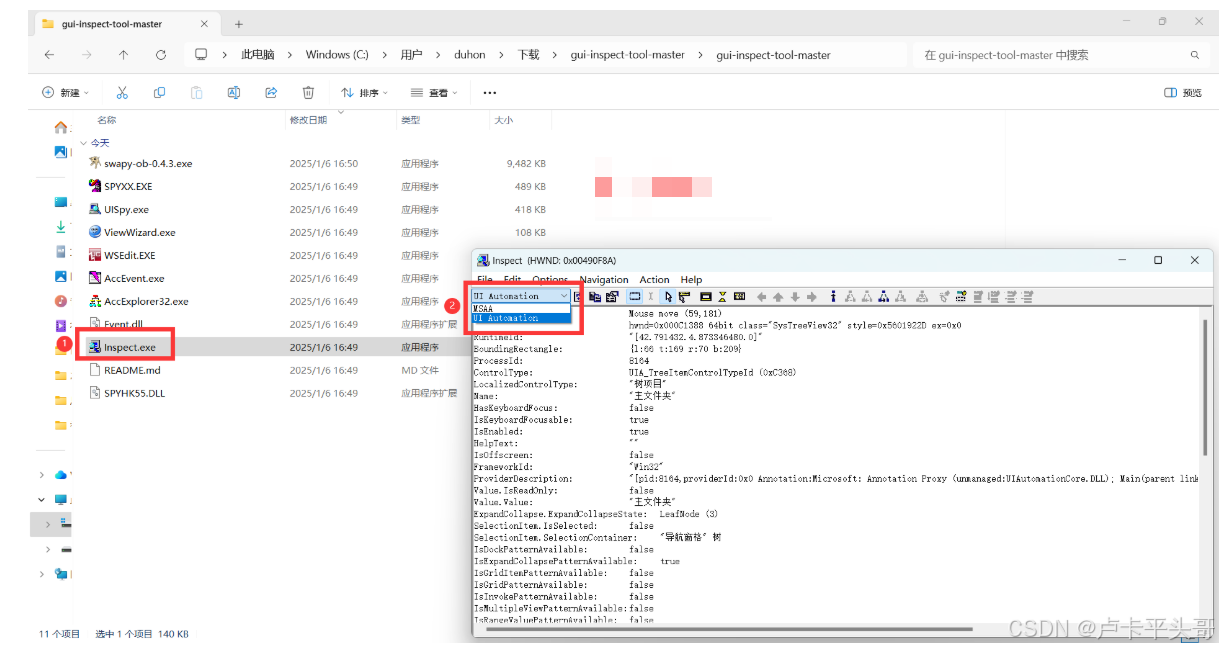The width and height of the screenshot is (1219, 648).
Task: Click the Explorer up-one-level arrow
Action: [123, 55]
